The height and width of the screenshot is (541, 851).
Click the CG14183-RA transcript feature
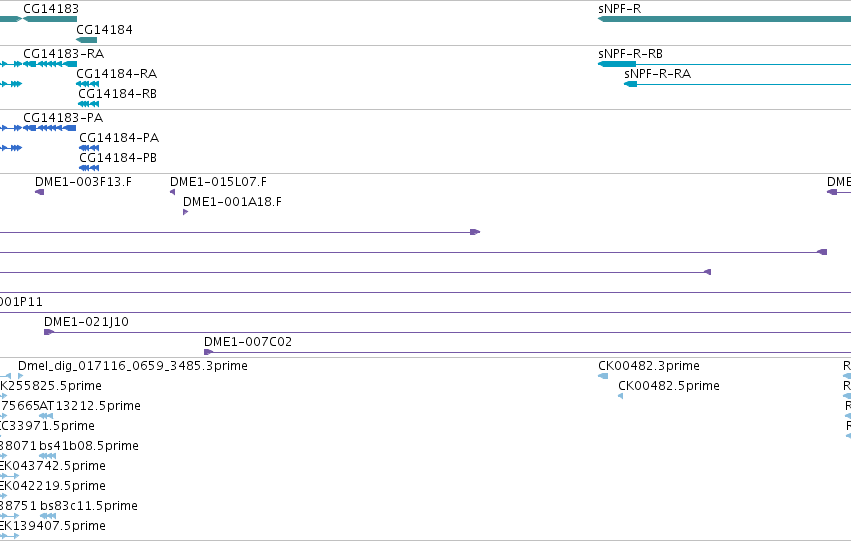pyautogui.click(x=50, y=64)
